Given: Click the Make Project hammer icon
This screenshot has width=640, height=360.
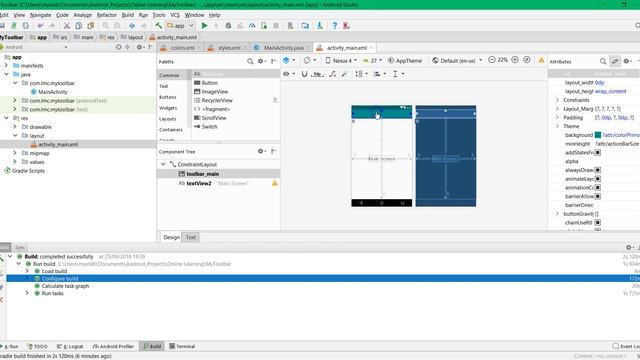Looking at the screenshot, I should click(159, 26).
